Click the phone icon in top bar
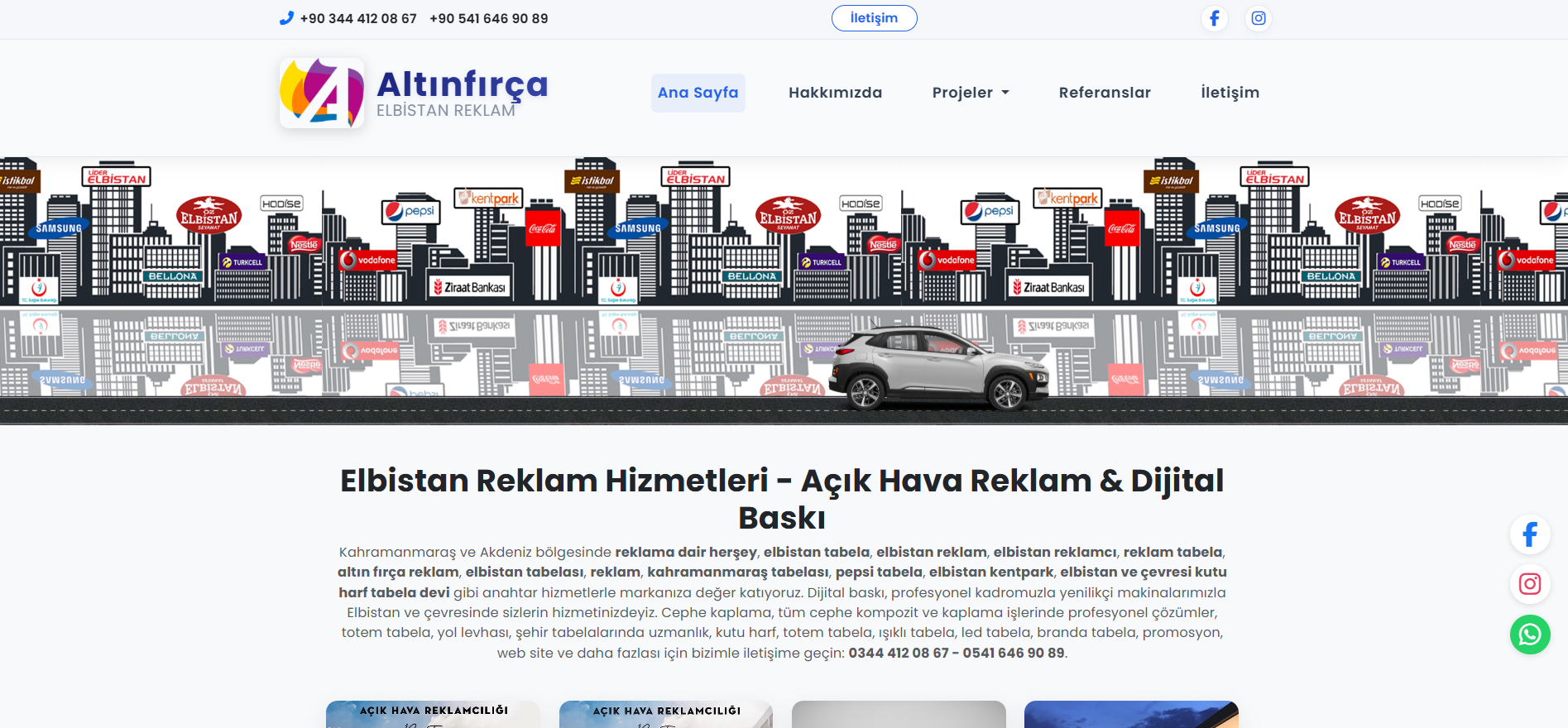Image resolution: width=1568 pixels, height=728 pixels. [286, 18]
